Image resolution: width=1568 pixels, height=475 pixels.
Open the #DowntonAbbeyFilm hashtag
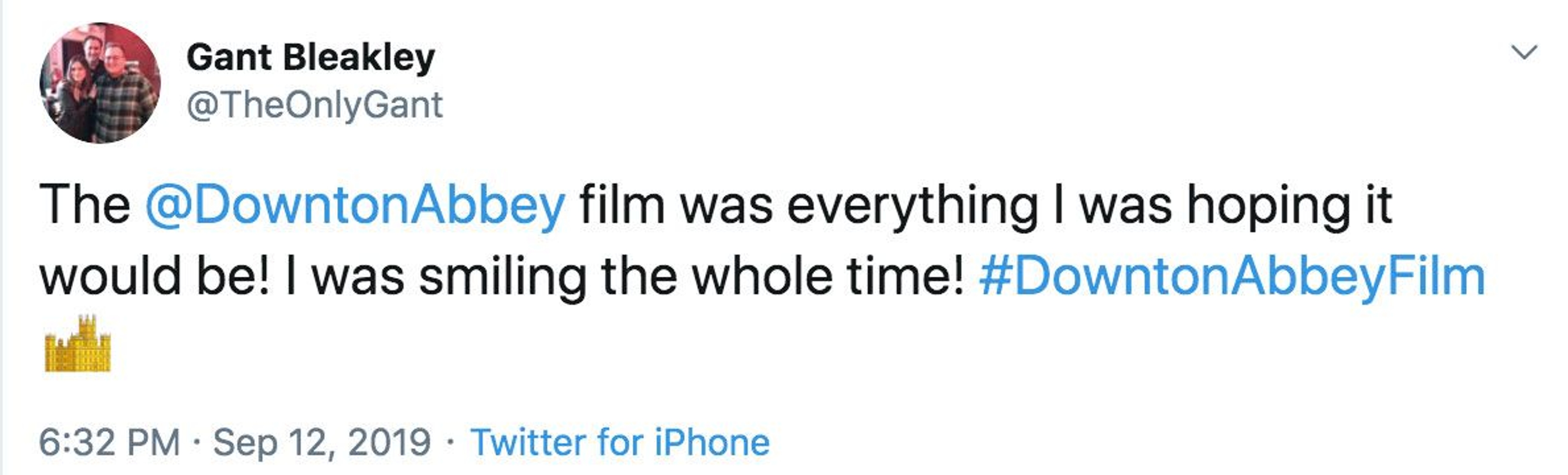point(1232,277)
